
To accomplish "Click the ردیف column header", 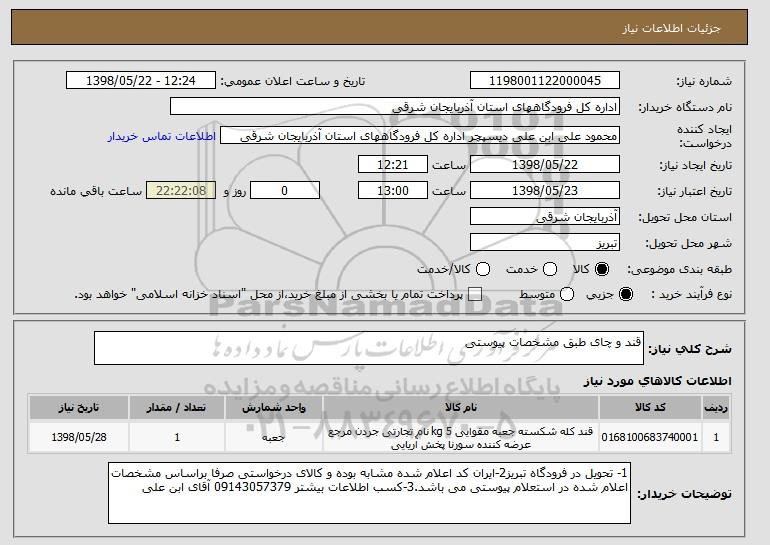I will (716, 408).
